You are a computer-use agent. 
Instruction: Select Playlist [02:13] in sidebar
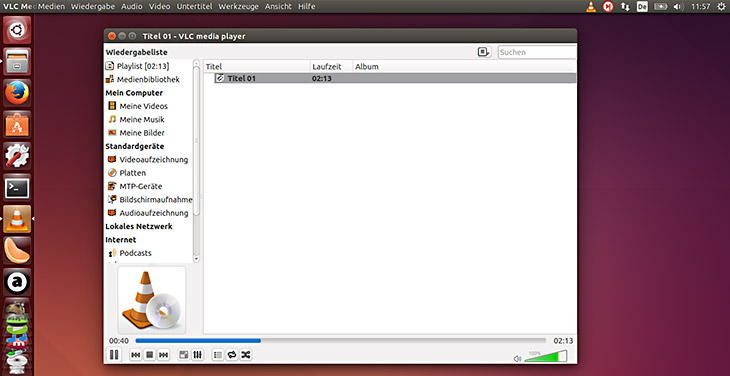142,66
